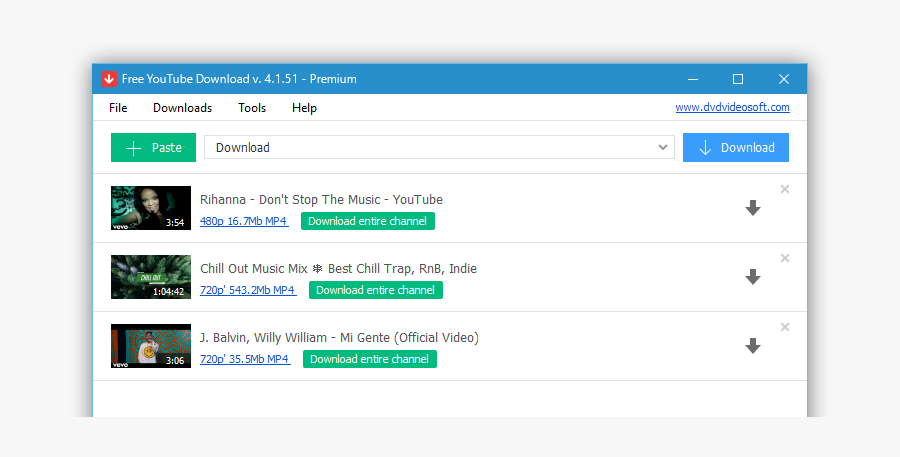The image size is (900, 457).
Task: Visit the www.dvdvideosoft.com link
Action: point(732,107)
